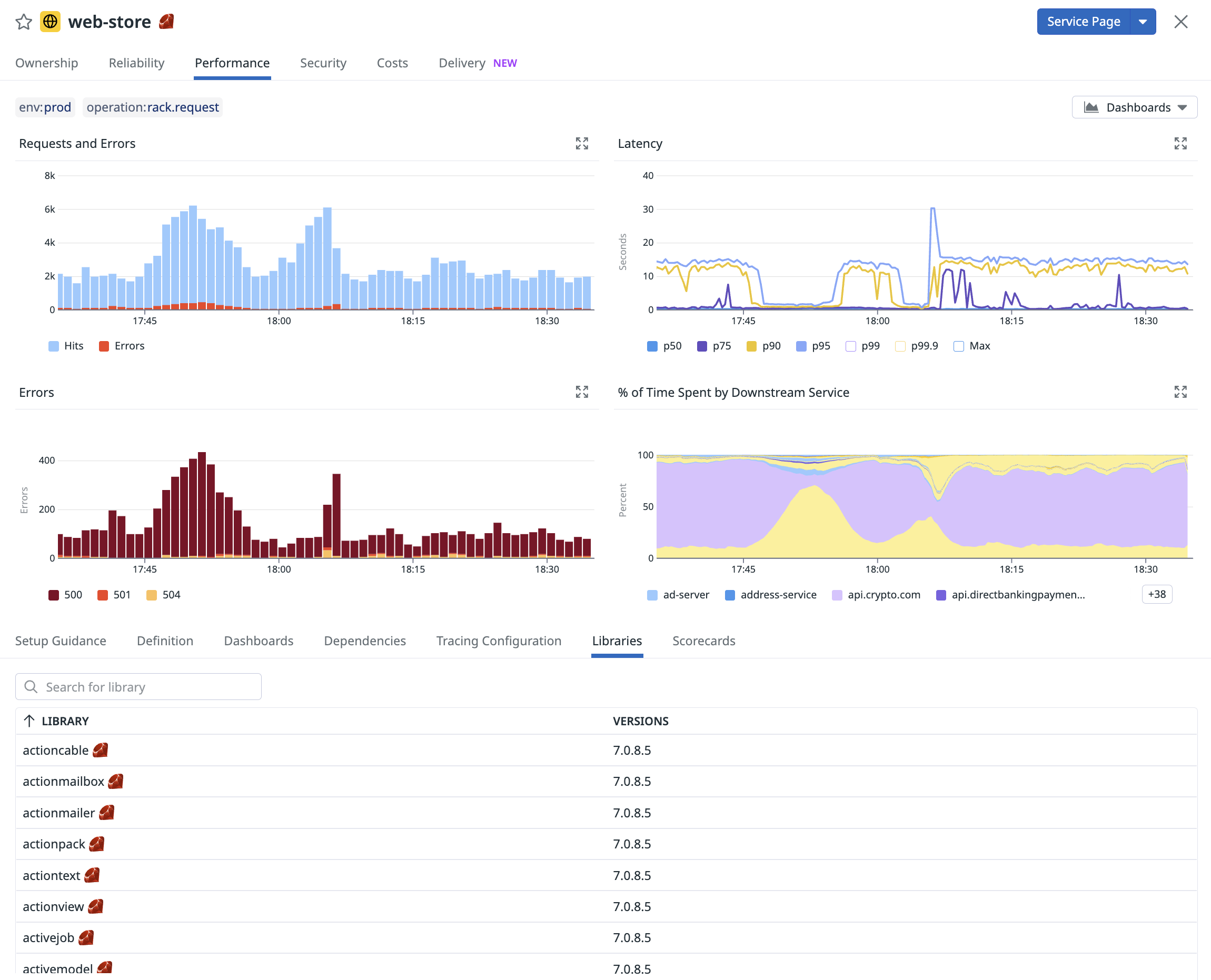The image size is (1211, 980).
Task: Click the operation:rack.request filter tag
Action: click(x=153, y=107)
